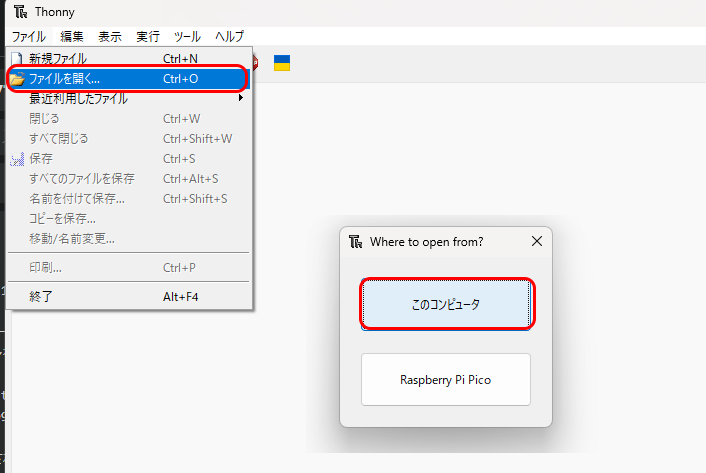This screenshot has width=706, height=473.
Task: Select ファイルを開く... menu entry
Action: [x=129, y=79]
